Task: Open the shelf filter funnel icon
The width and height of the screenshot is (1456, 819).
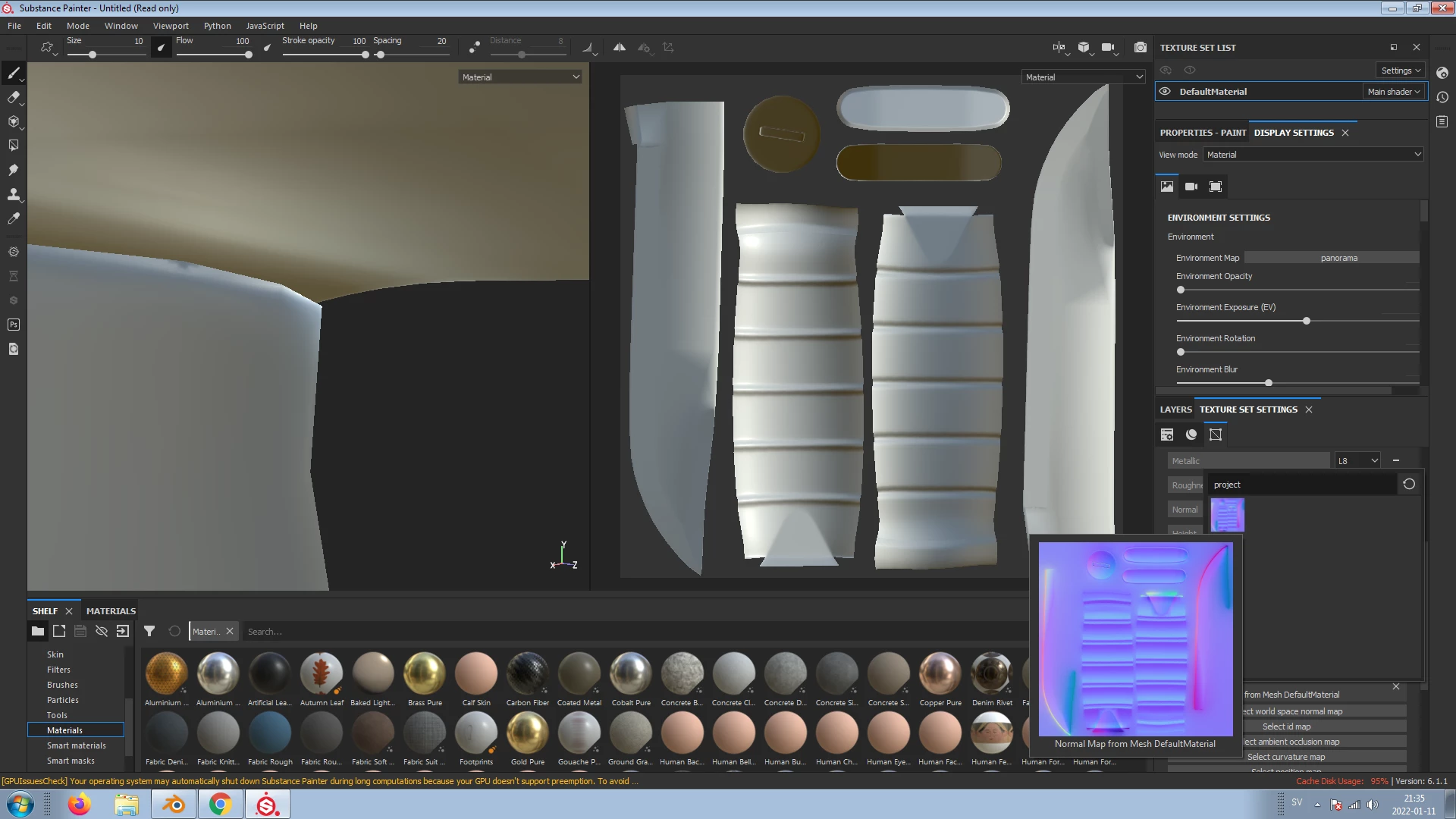Action: (149, 631)
